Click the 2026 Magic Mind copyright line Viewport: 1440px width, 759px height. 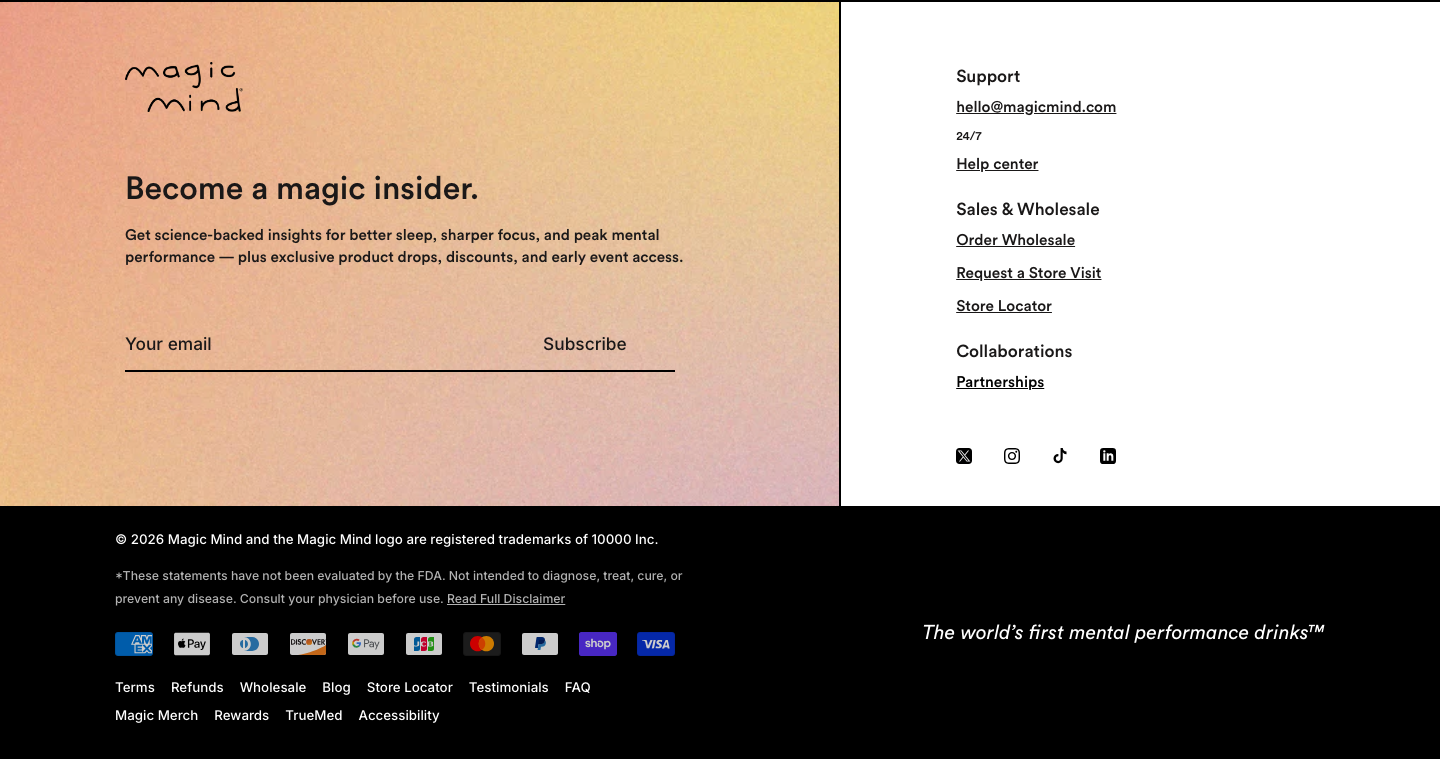[x=387, y=540]
